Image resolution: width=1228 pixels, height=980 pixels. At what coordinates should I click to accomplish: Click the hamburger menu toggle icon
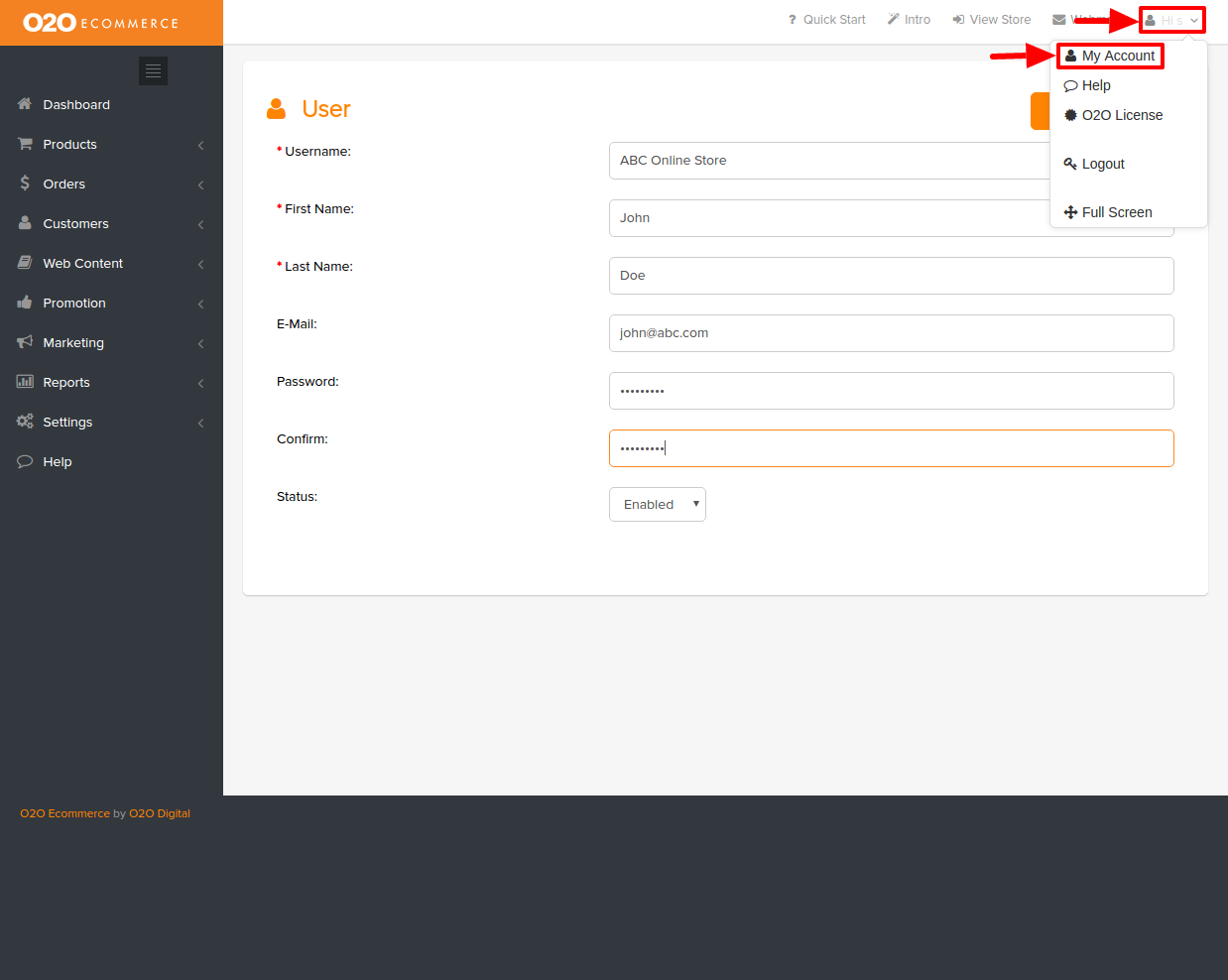[x=153, y=70]
